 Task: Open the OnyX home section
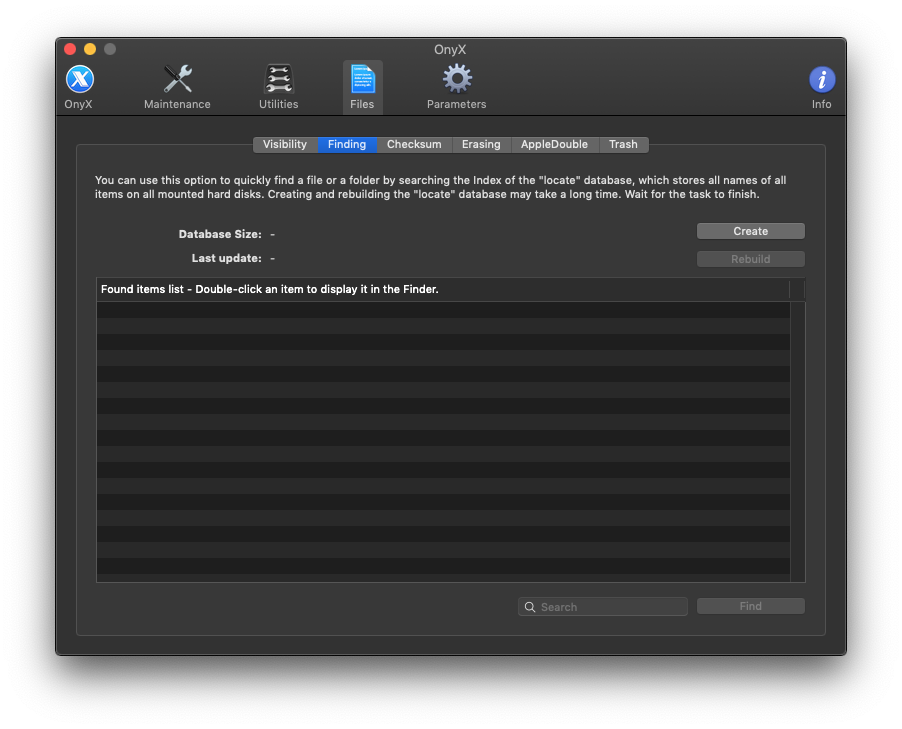79,86
